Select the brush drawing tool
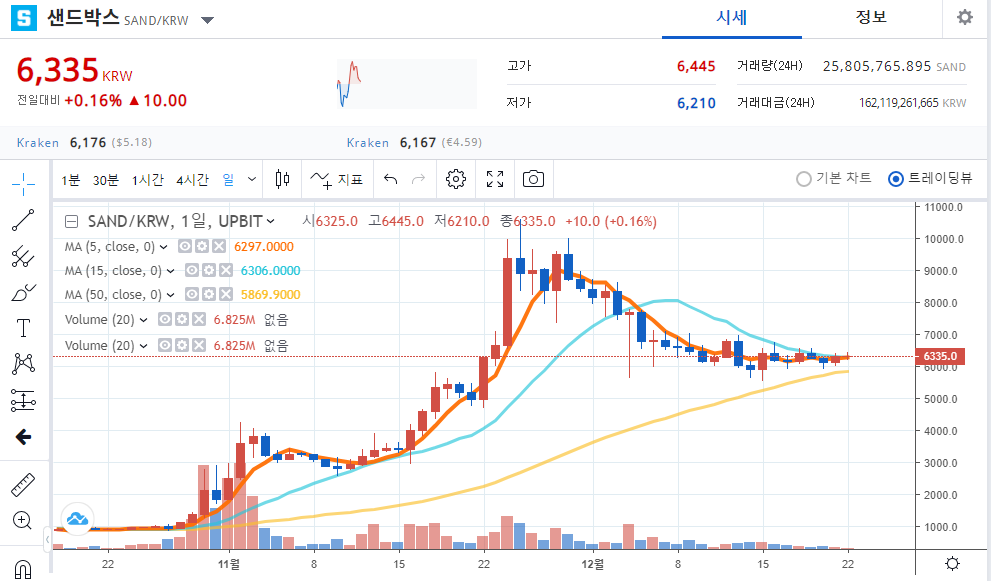The image size is (991, 581). pos(23,293)
